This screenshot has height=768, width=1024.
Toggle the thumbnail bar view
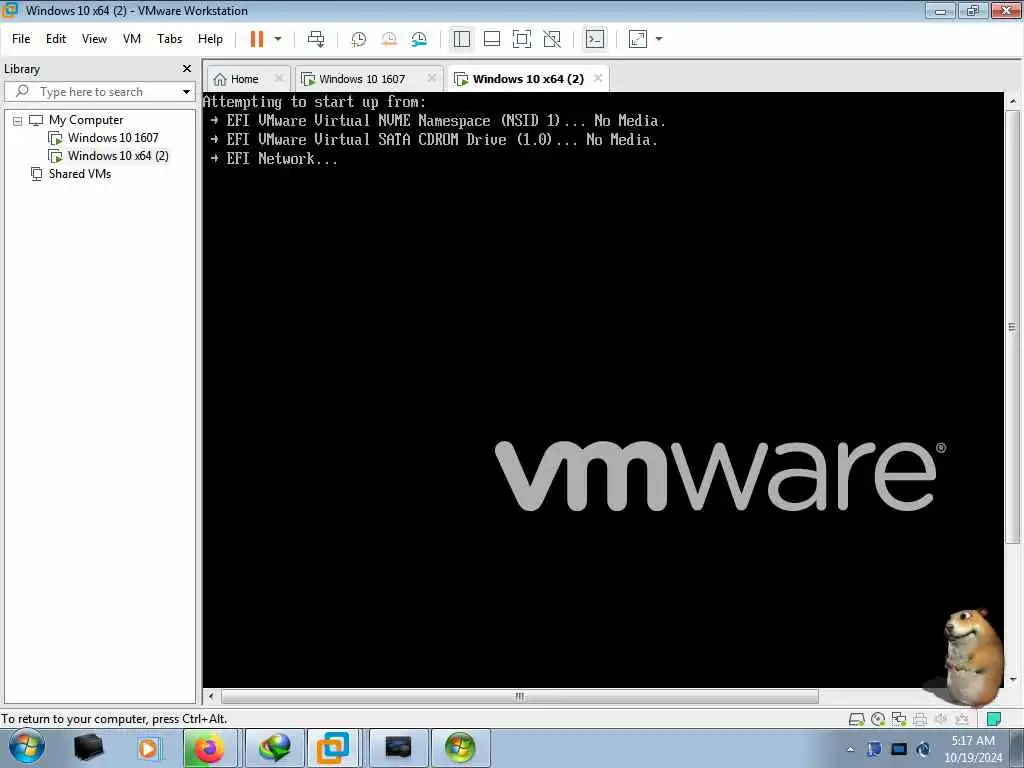point(492,39)
